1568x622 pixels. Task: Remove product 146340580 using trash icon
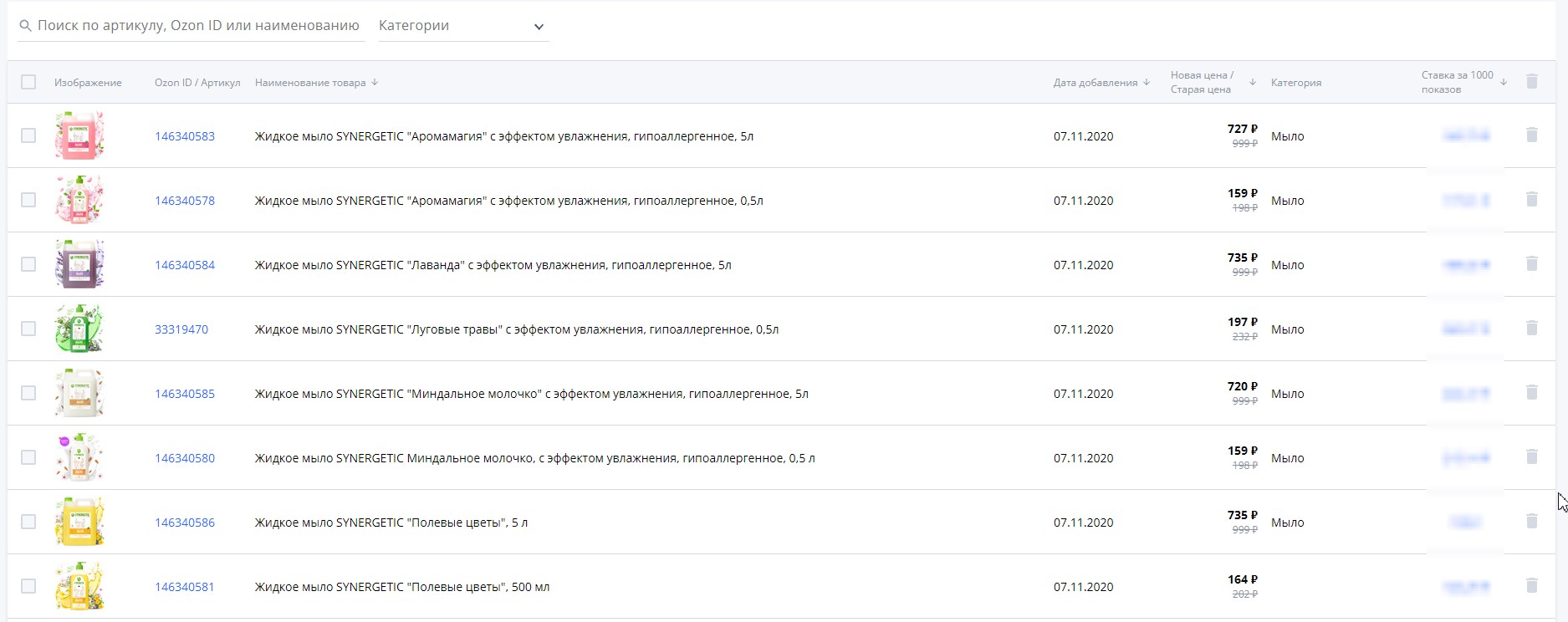[x=1532, y=456]
